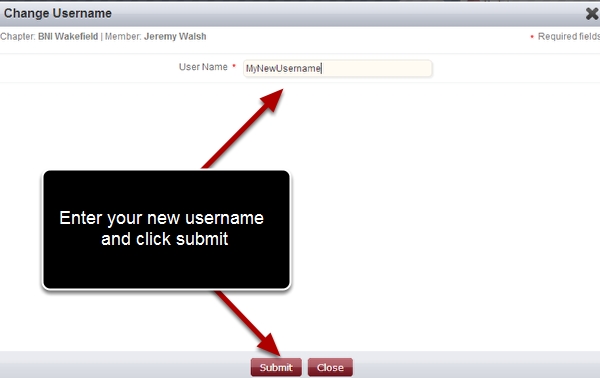Image resolution: width=600 pixels, height=378 pixels.
Task: Click the empty dialog title bar area
Action: [344, 14]
